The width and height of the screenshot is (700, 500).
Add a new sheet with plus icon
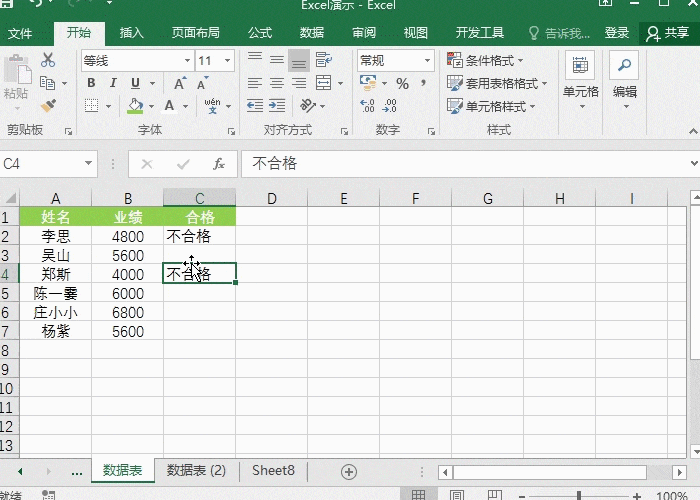(x=348, y=471)
